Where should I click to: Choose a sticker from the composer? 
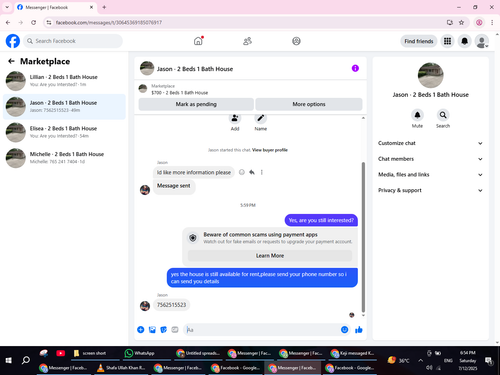point(164,330)
